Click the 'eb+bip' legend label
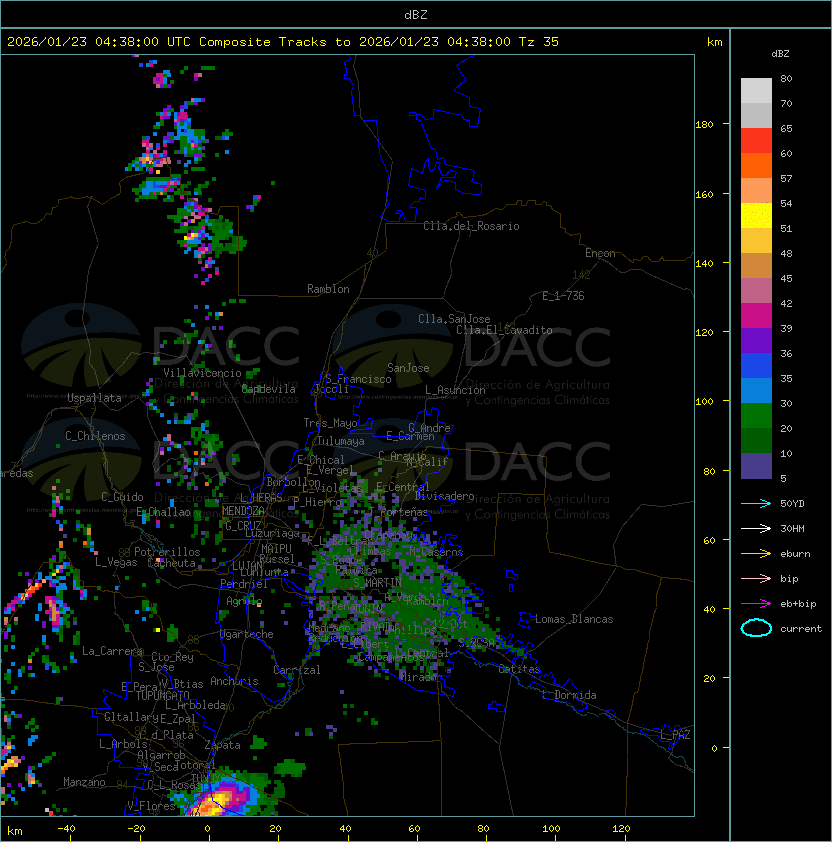Image resolution: width=832 pixels, height=842 pixels. pos(798,604)
